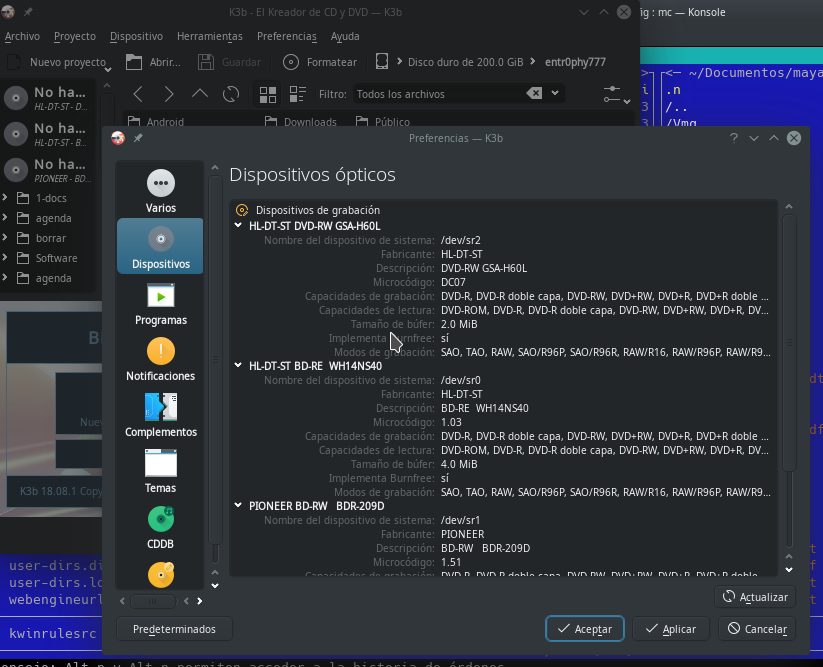The height and width of the screenshot is (667, 823).
Task: Click the pin icon in Preferencias titlebar
Action: [x=138, y=138]
